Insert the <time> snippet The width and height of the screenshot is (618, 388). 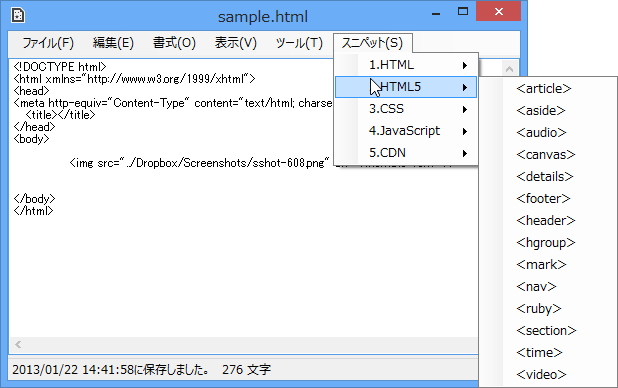click(548, 353)
